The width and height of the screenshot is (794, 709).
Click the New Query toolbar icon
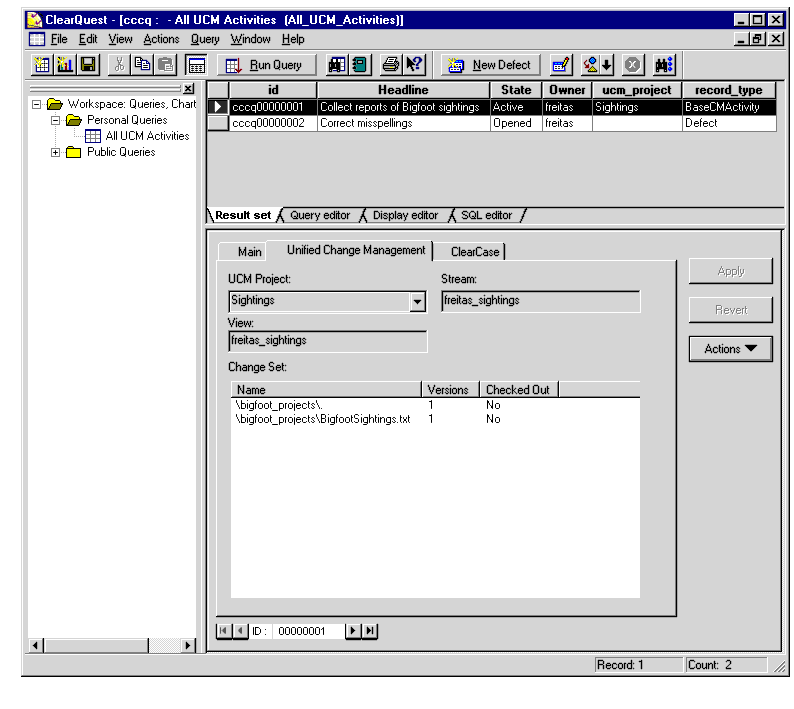(x=42, y=65)
